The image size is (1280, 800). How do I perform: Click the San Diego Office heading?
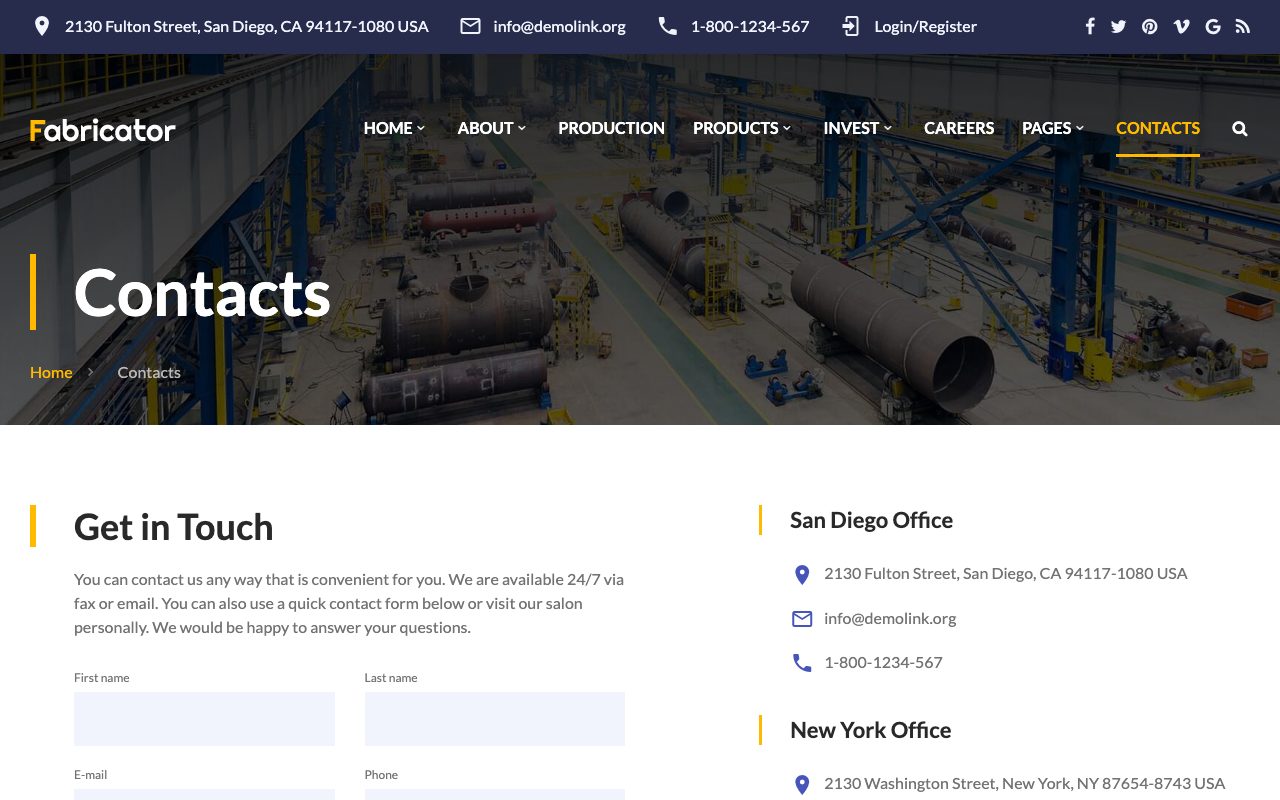[x=871, y=520]
